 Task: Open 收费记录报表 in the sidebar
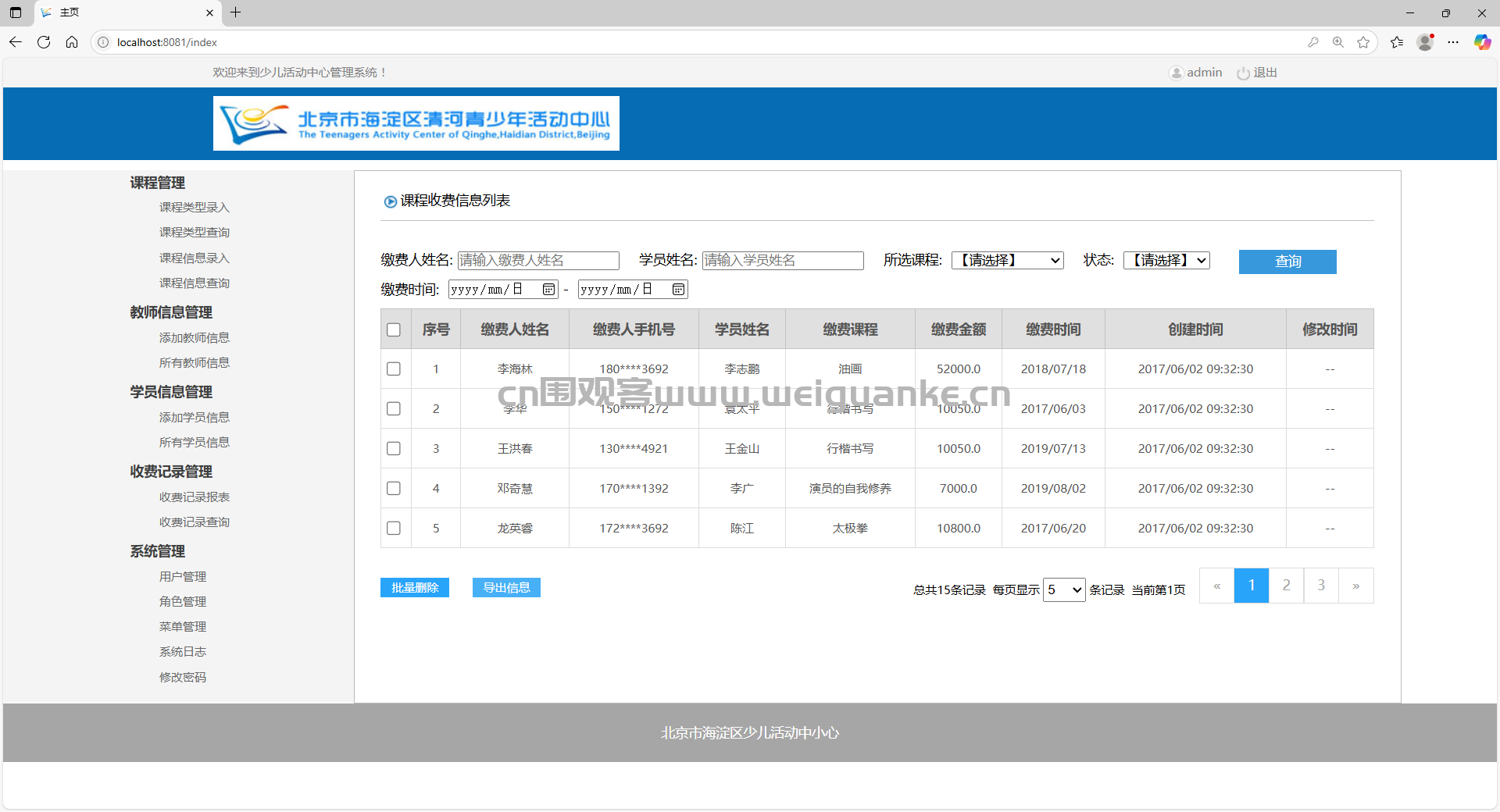[x=195, y=497]
